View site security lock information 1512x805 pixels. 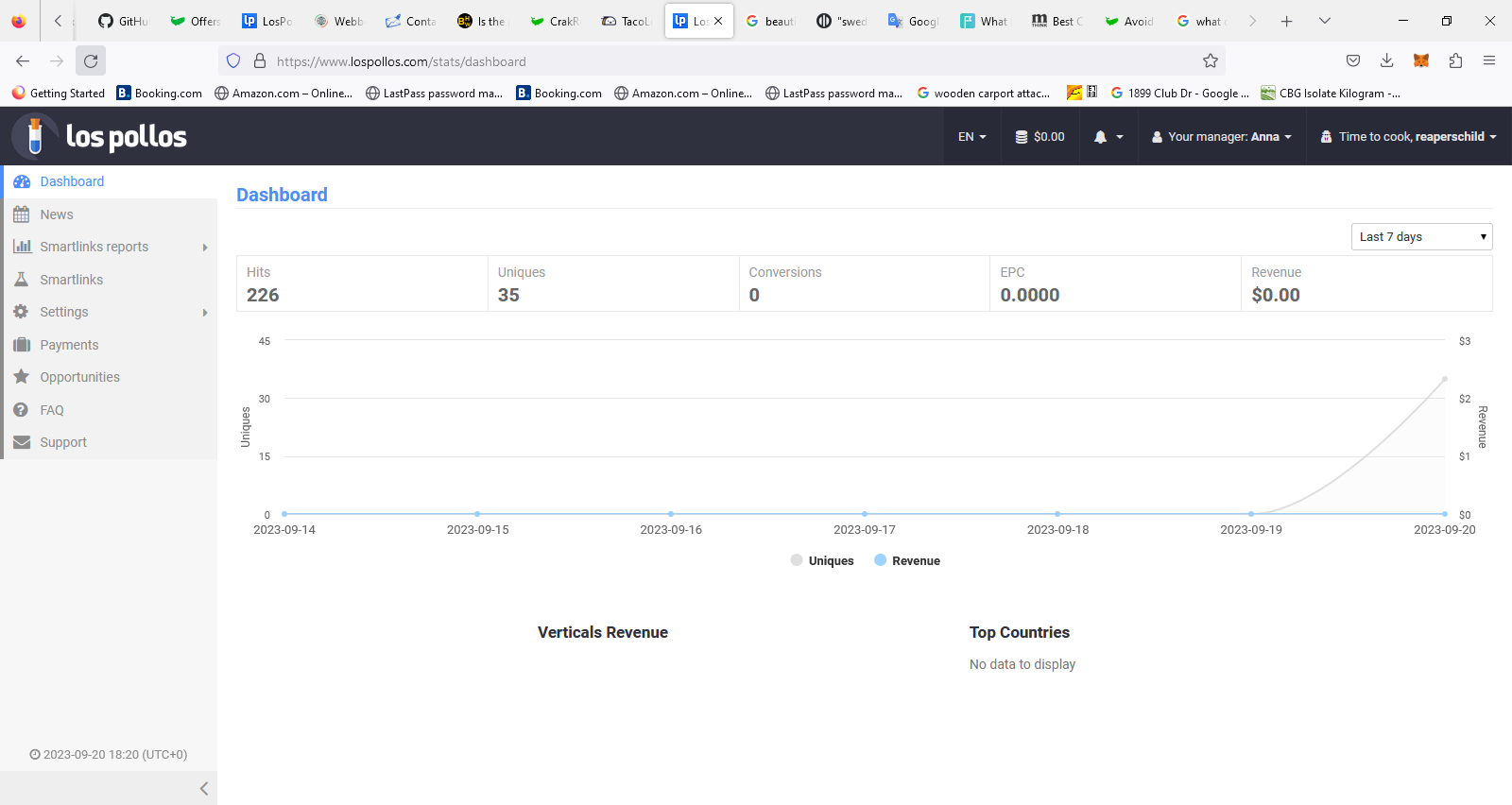(260, 61)
